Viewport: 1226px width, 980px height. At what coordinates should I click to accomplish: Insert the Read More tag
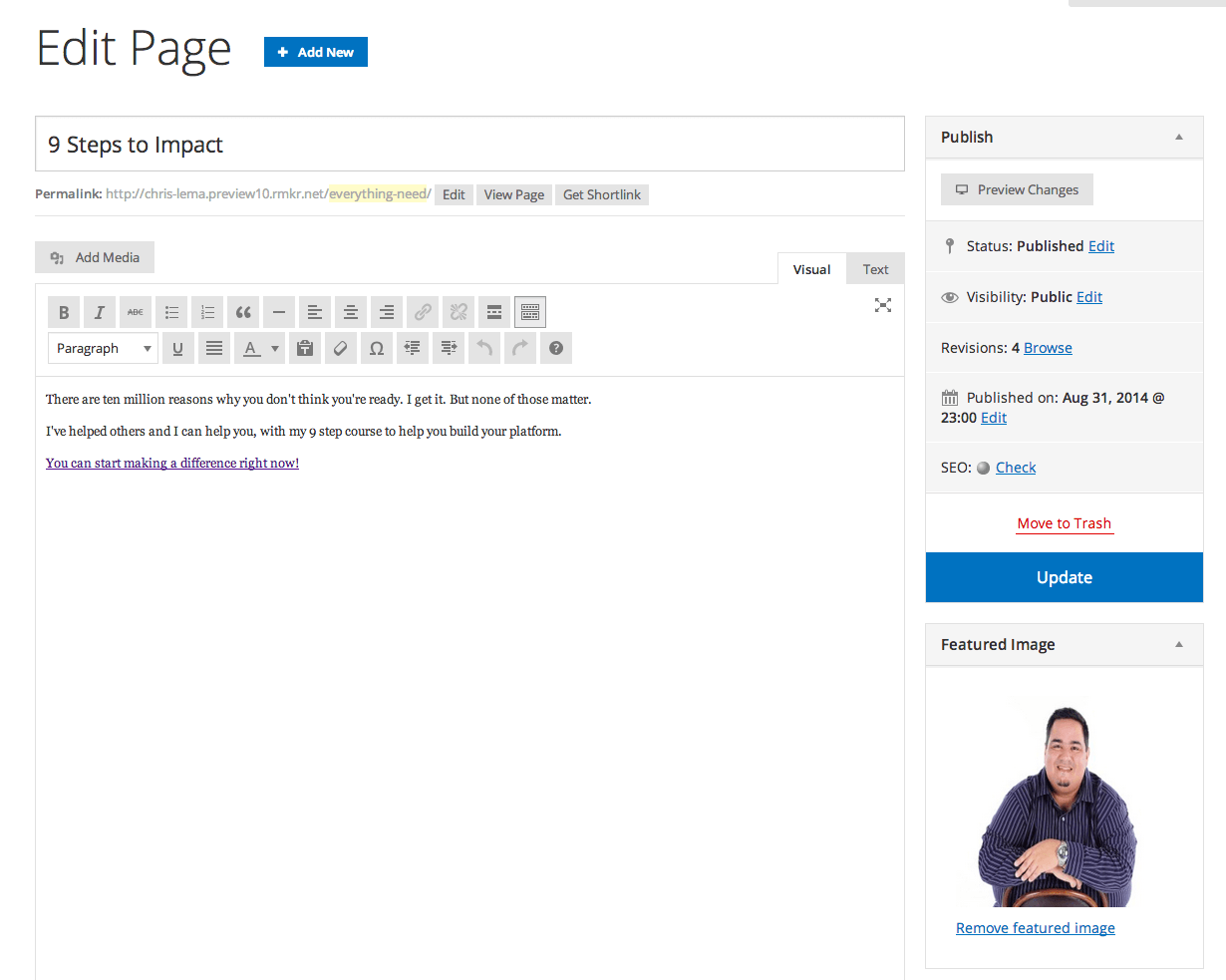tap(493, 311)
